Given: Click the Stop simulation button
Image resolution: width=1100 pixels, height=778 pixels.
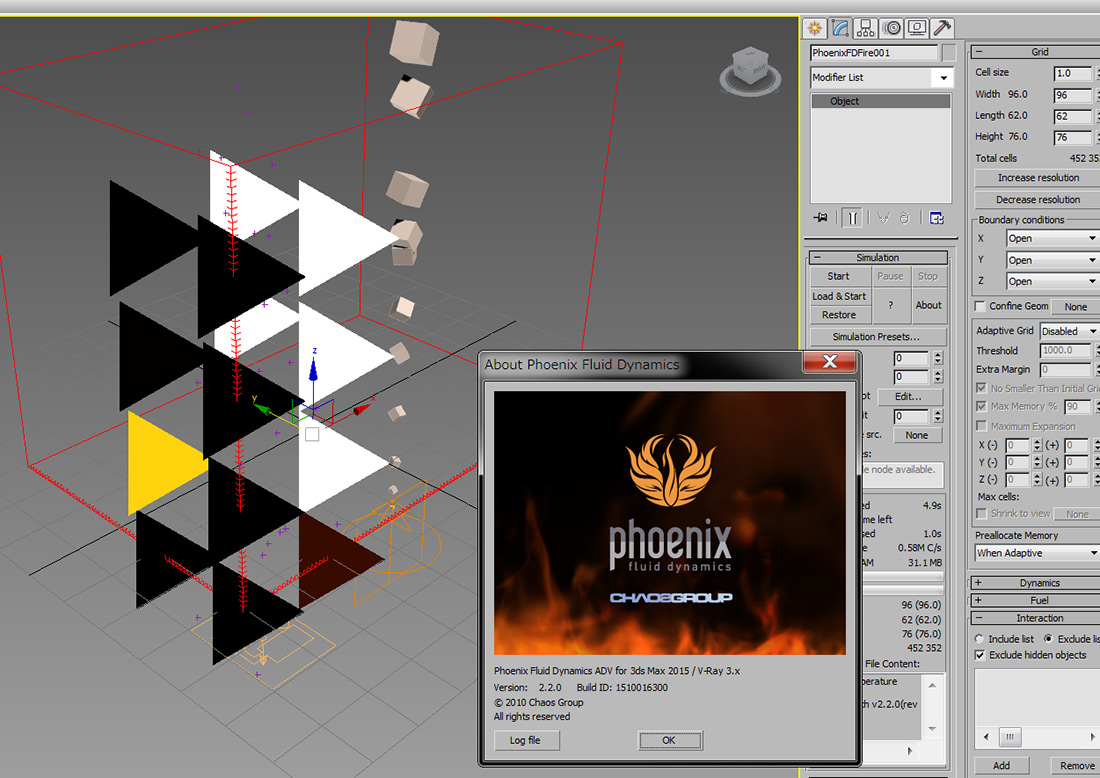Looking at the screenshot, I should click(x=928, y=276).
